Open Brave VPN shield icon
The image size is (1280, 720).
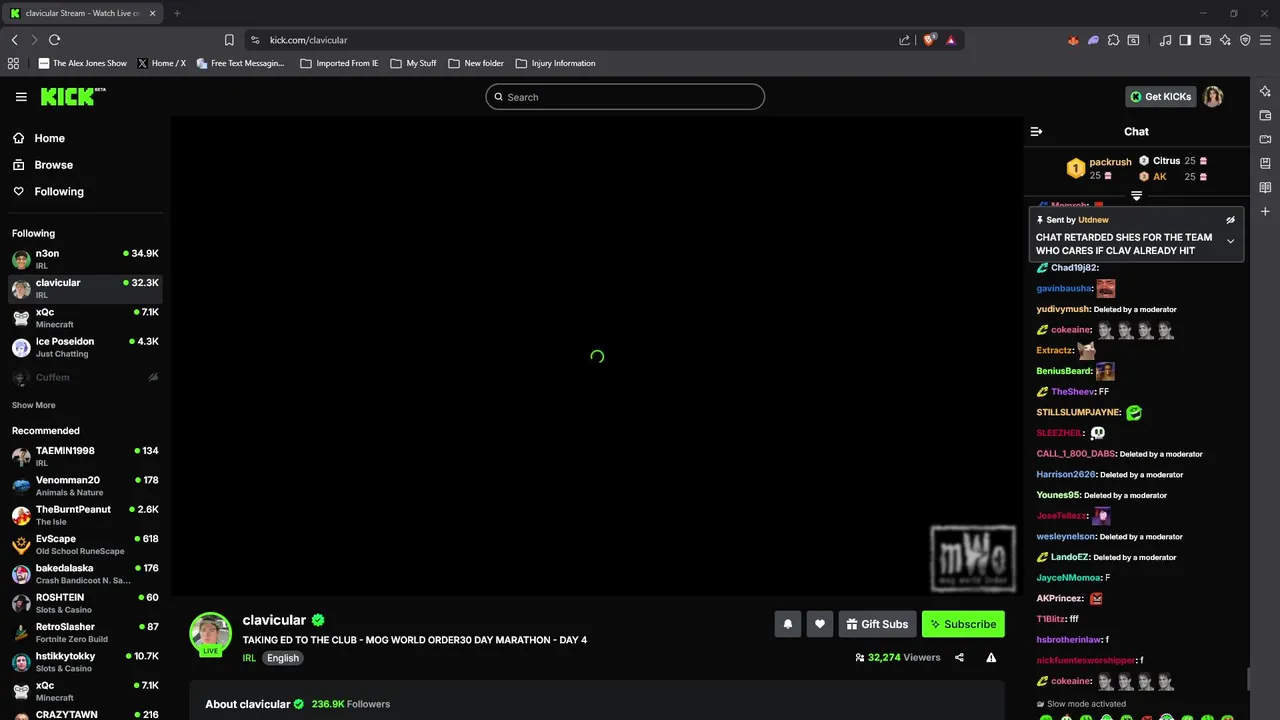(x=1245, y=40)
